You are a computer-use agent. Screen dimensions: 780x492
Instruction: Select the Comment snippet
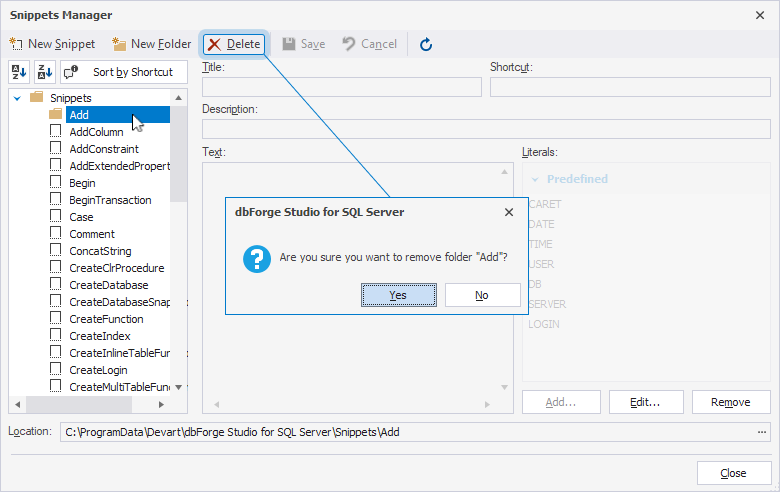pyautogui.click(x=92, y=234)
